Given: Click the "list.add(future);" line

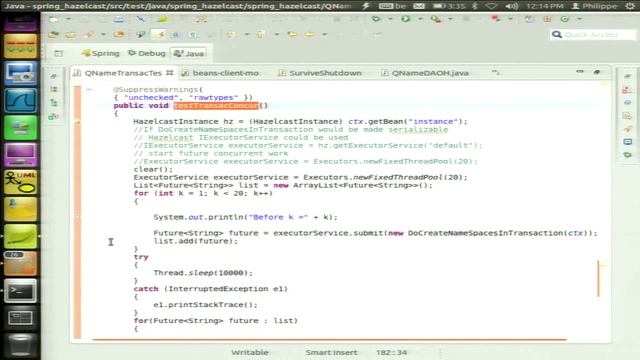Looking at the screenshot, I should click(x=196, y=241).
